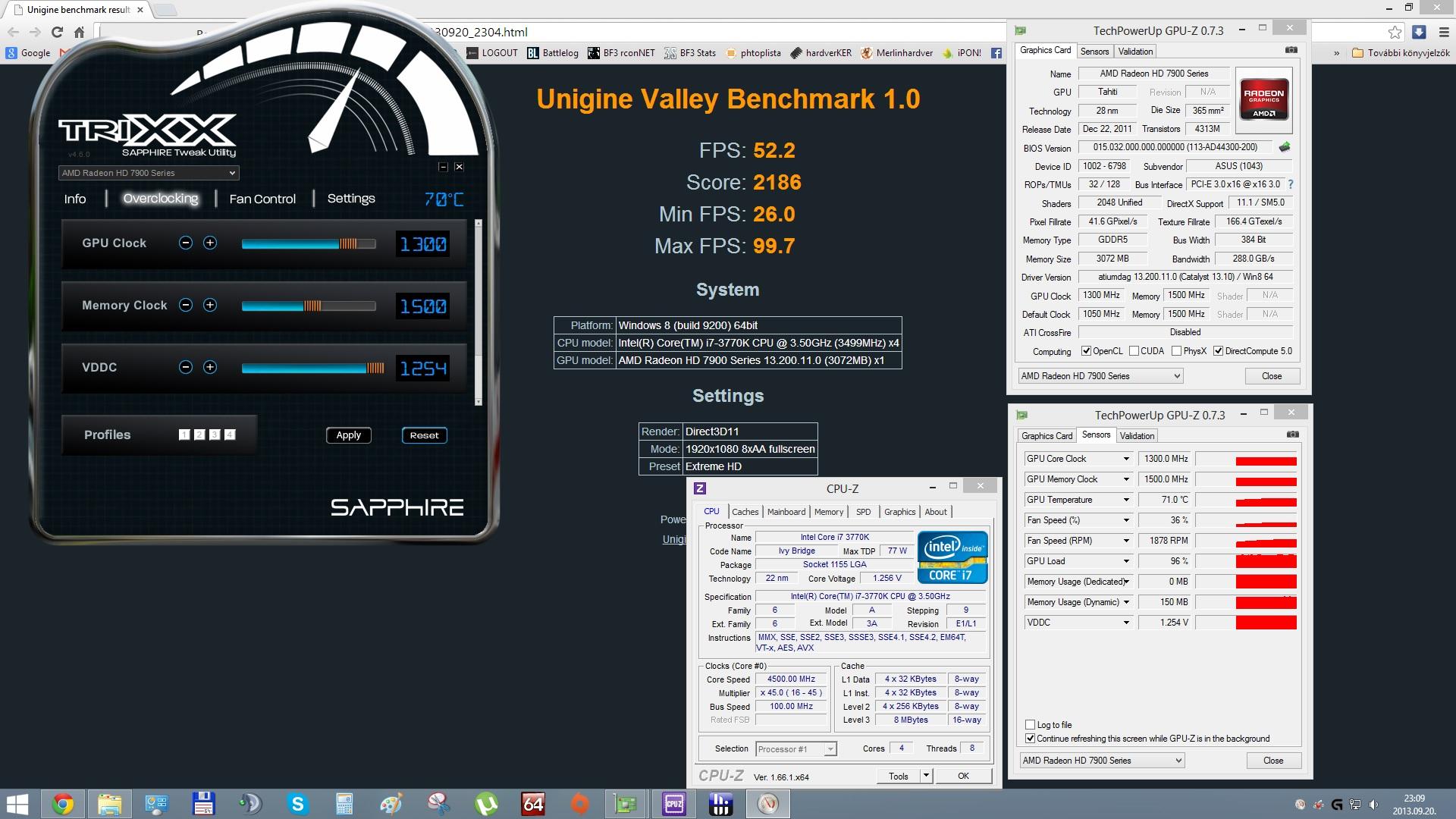This screenshot has height=819, width=1456.
Task: Switch to the Mainboard tab in CPU-Z
Action: (786, 512)
